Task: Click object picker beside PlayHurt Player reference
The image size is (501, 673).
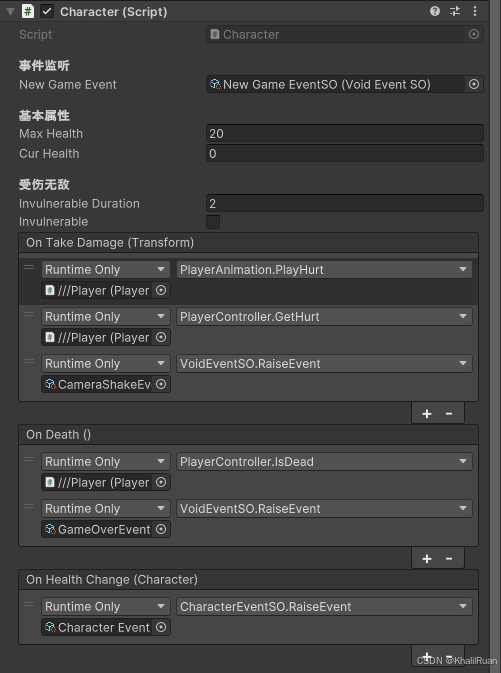Action: point(161,291)
